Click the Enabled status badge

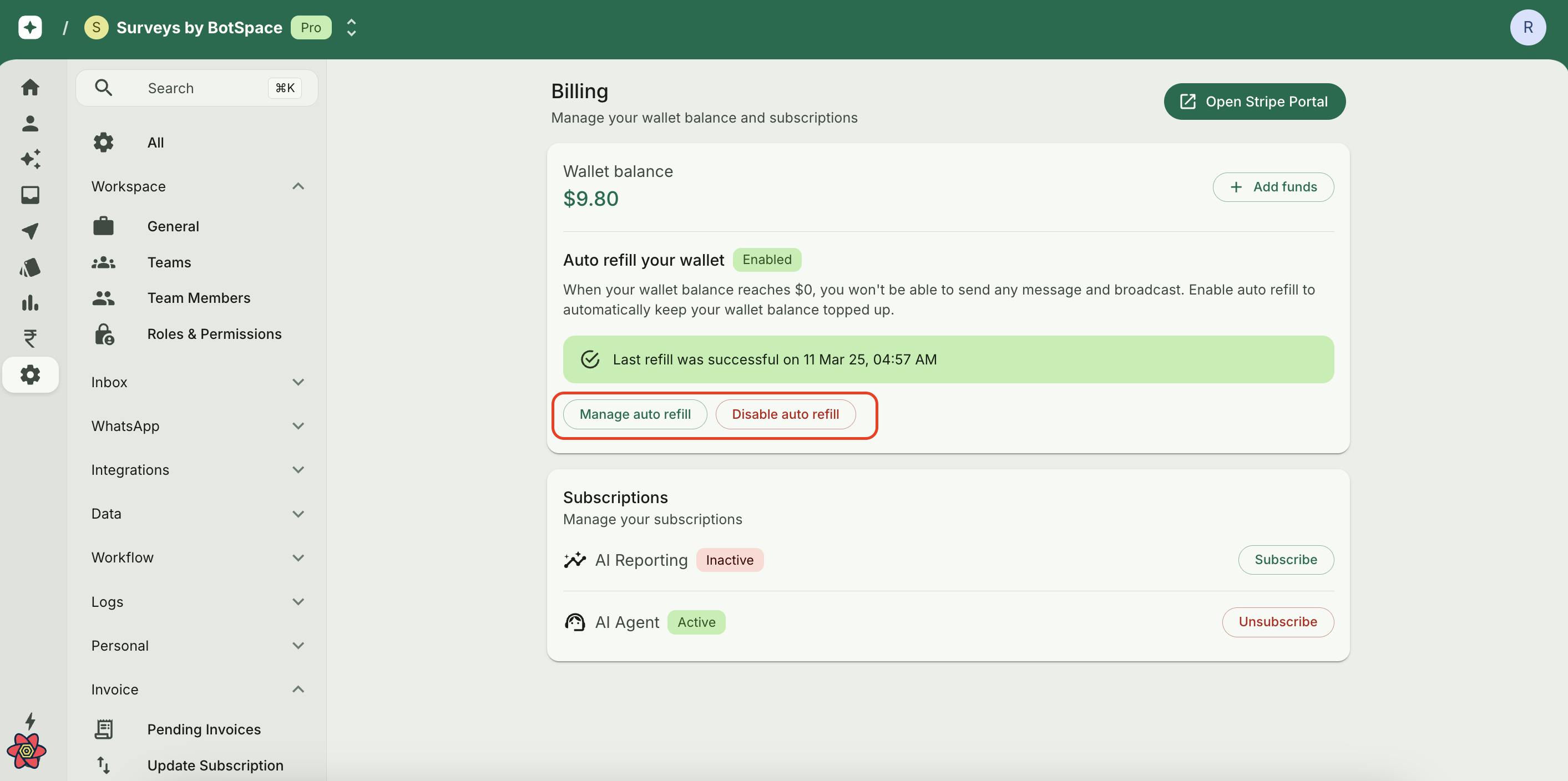767,260
